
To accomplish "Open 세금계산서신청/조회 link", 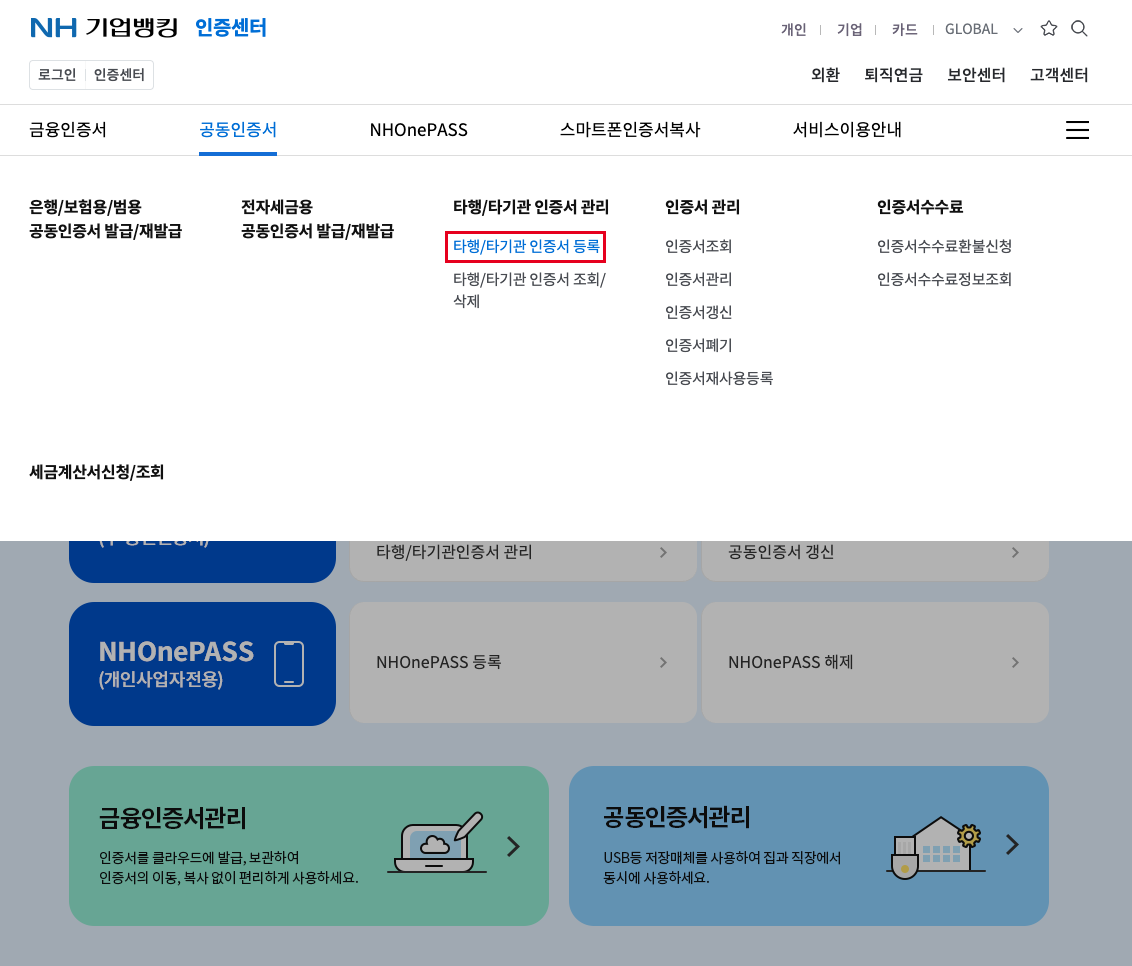I will tap(97, 472).
